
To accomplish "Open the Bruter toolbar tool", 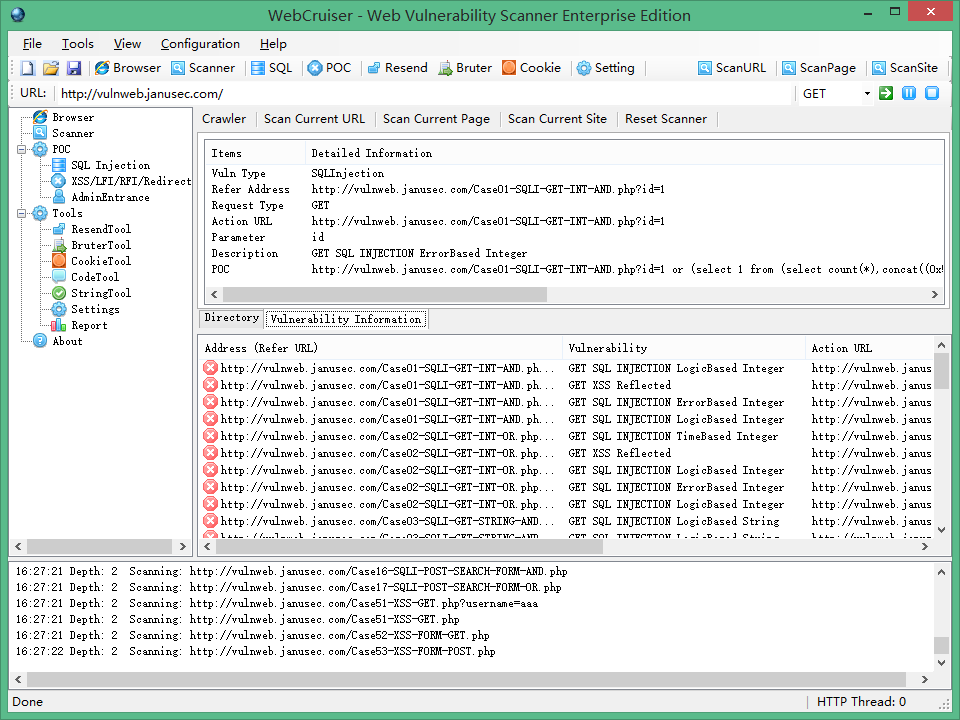I will 465,68.
